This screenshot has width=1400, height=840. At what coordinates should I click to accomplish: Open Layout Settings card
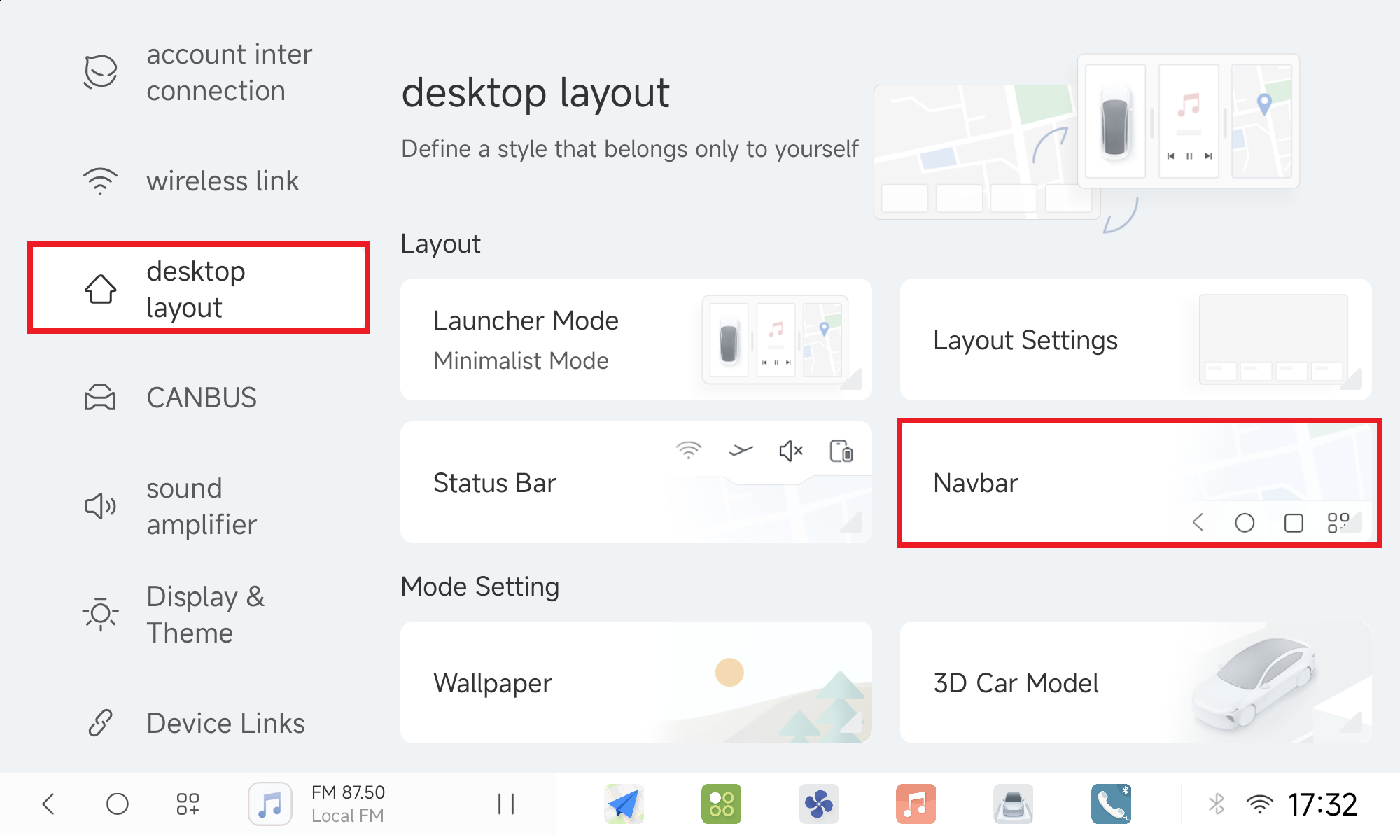coord(1135,340)
